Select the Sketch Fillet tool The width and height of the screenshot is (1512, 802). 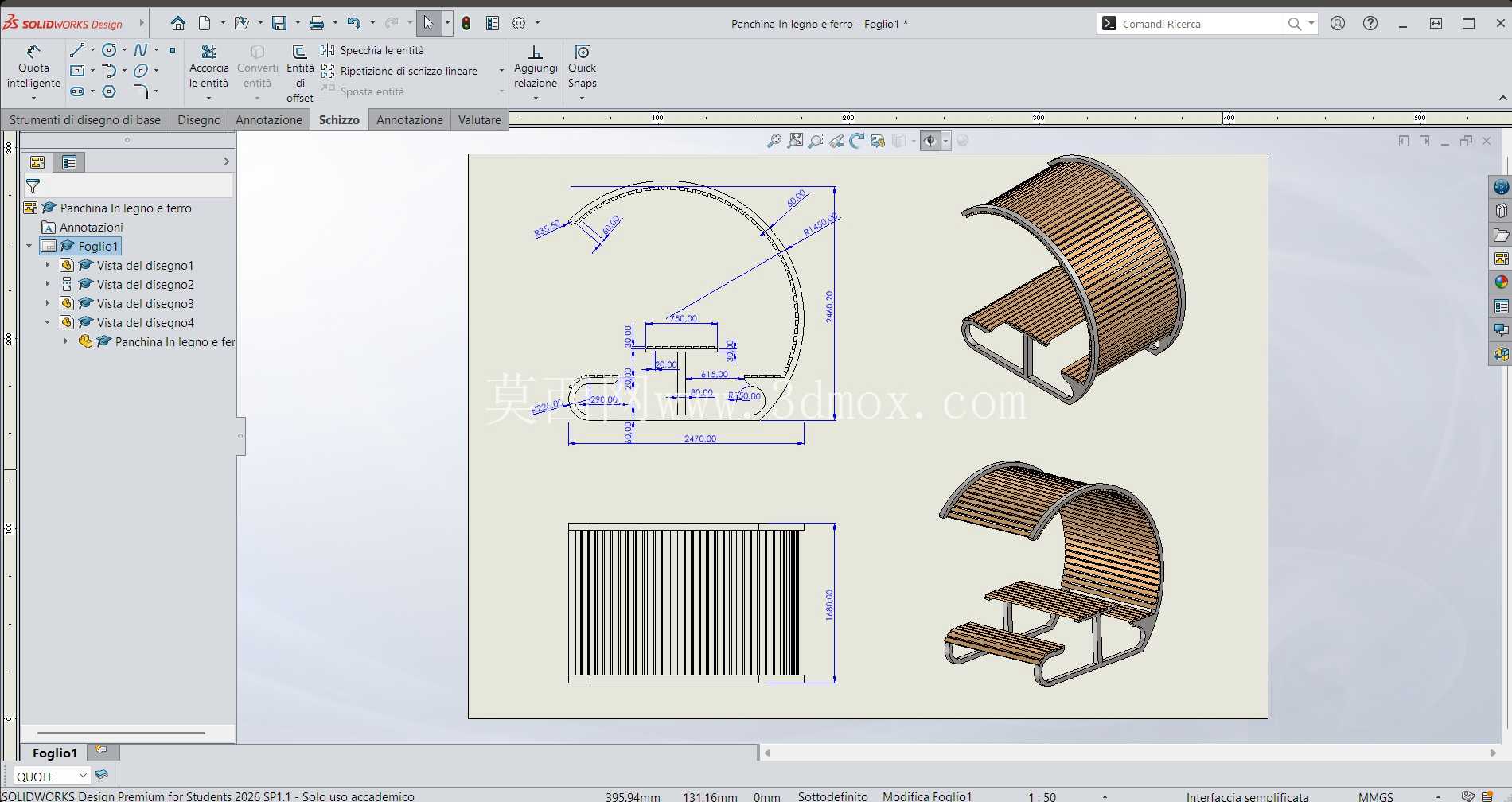[141, 91]
